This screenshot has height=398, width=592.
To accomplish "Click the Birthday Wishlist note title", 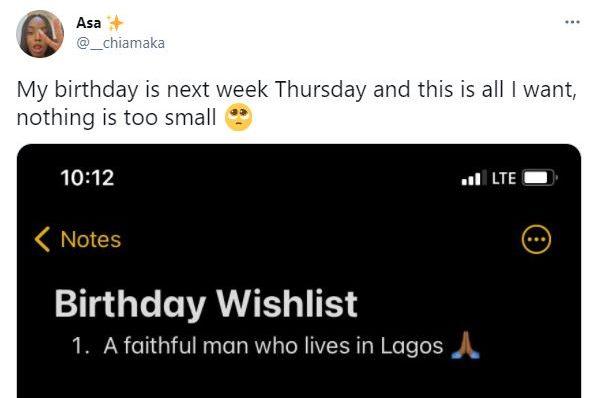I will click(206, 304).
